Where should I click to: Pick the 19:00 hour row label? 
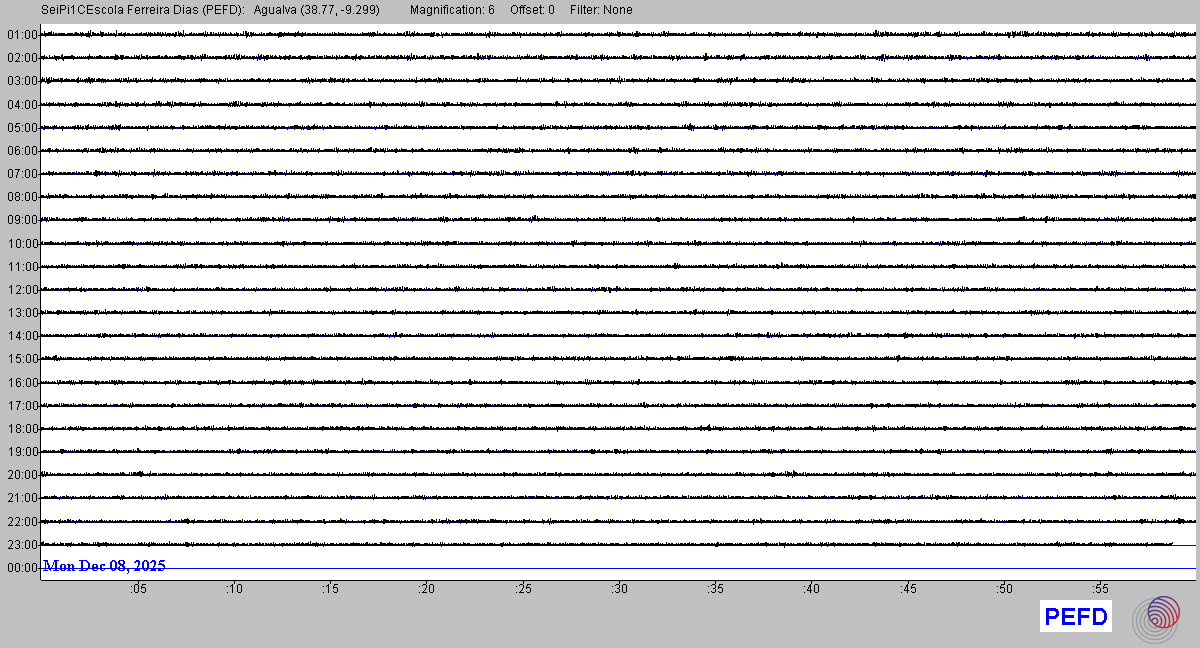pos(22,452)
